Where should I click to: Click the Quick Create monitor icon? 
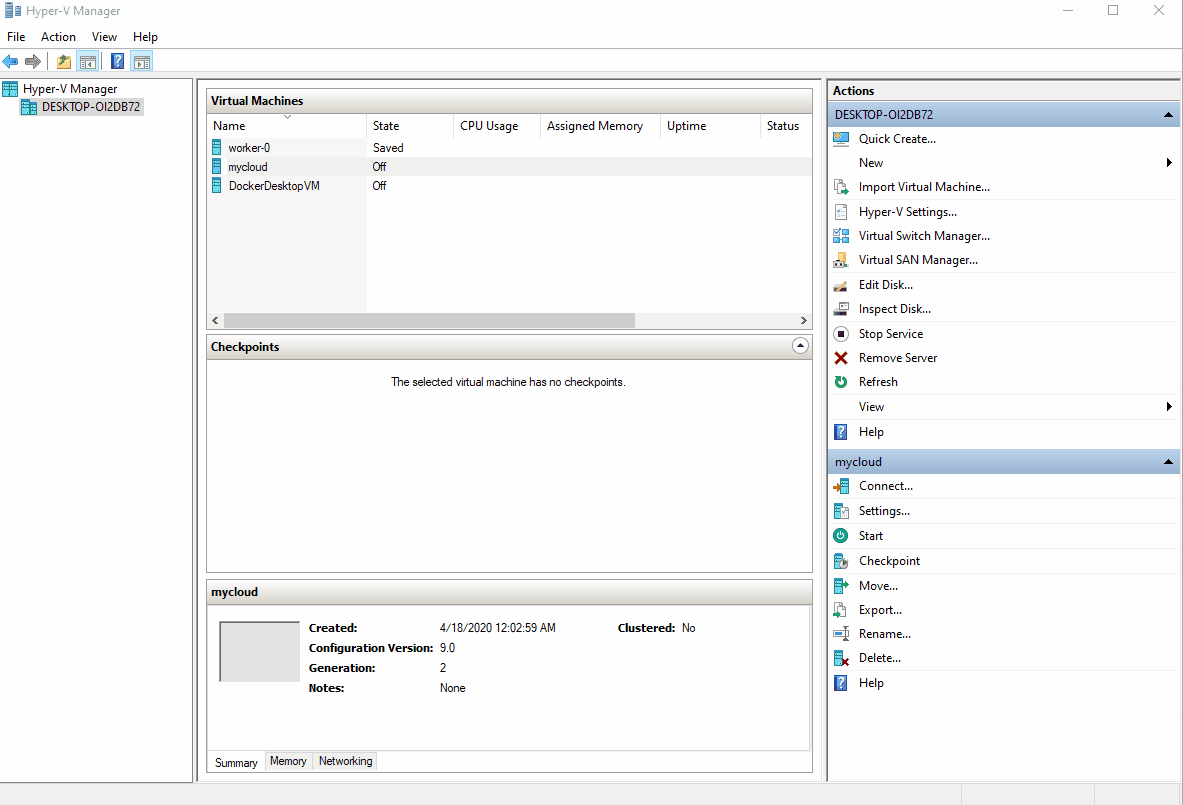[840, 139]
